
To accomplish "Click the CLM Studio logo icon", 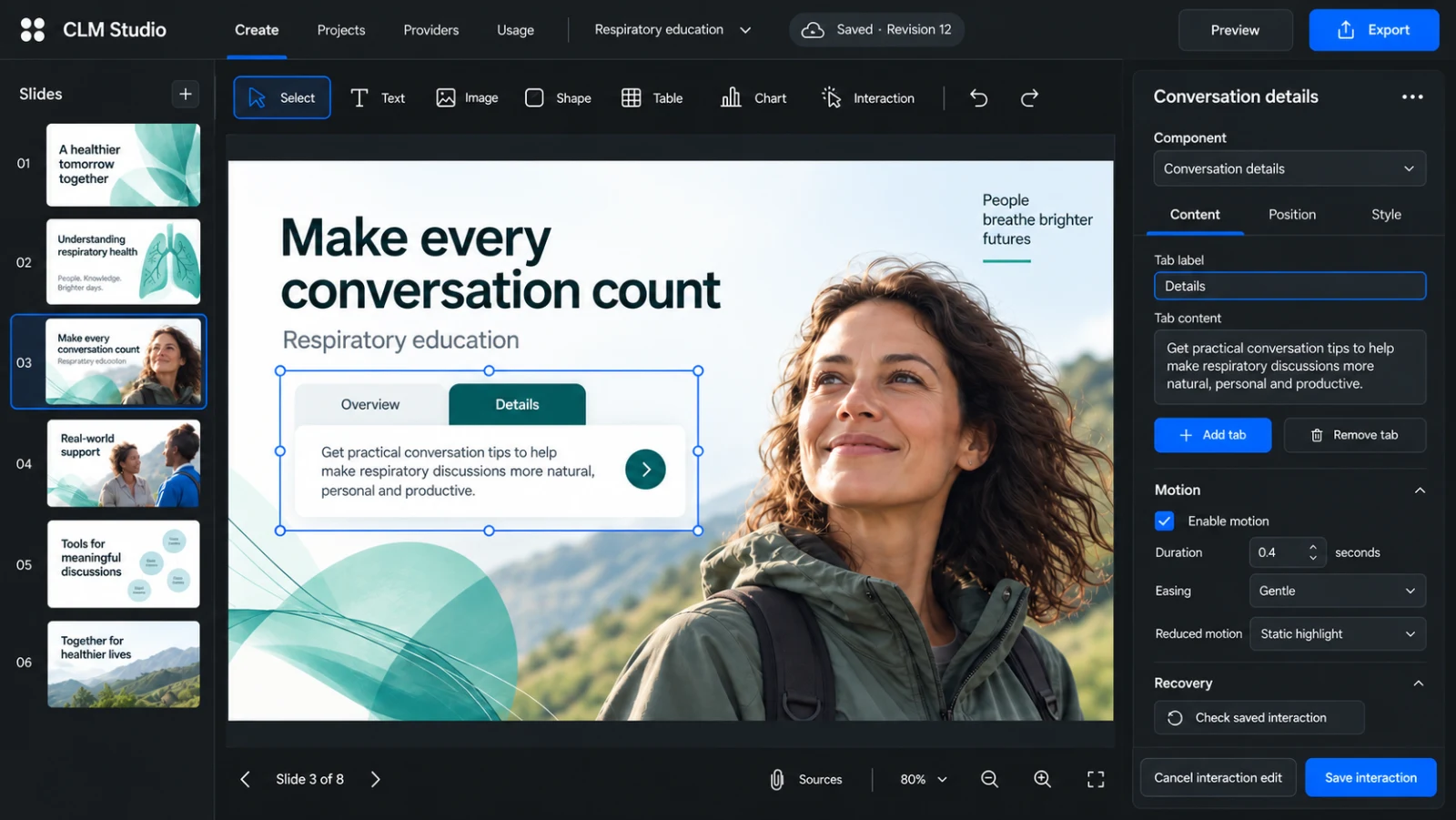I will [x=33, y=30].
